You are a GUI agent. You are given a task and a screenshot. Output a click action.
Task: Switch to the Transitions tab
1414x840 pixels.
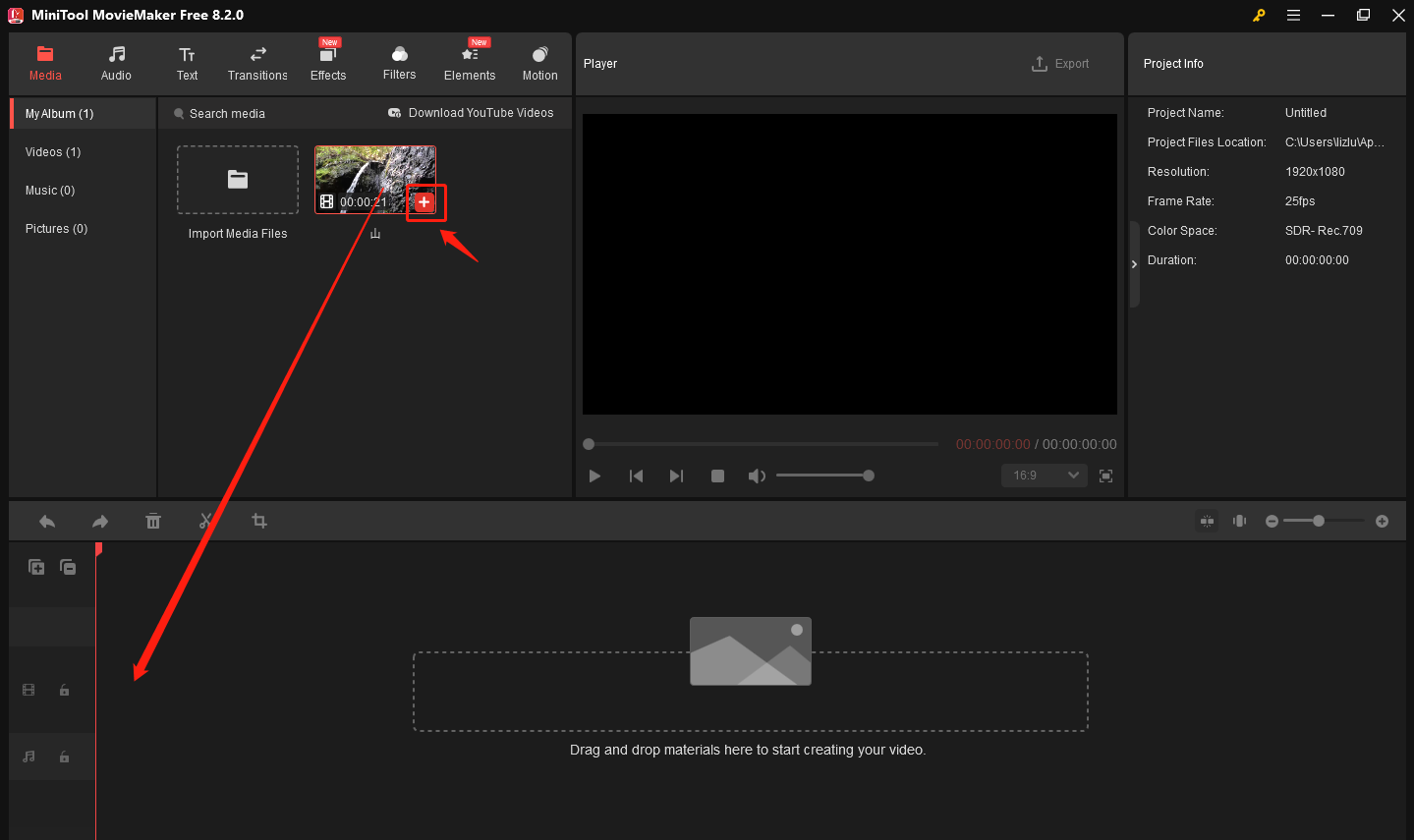click(257, 64)
